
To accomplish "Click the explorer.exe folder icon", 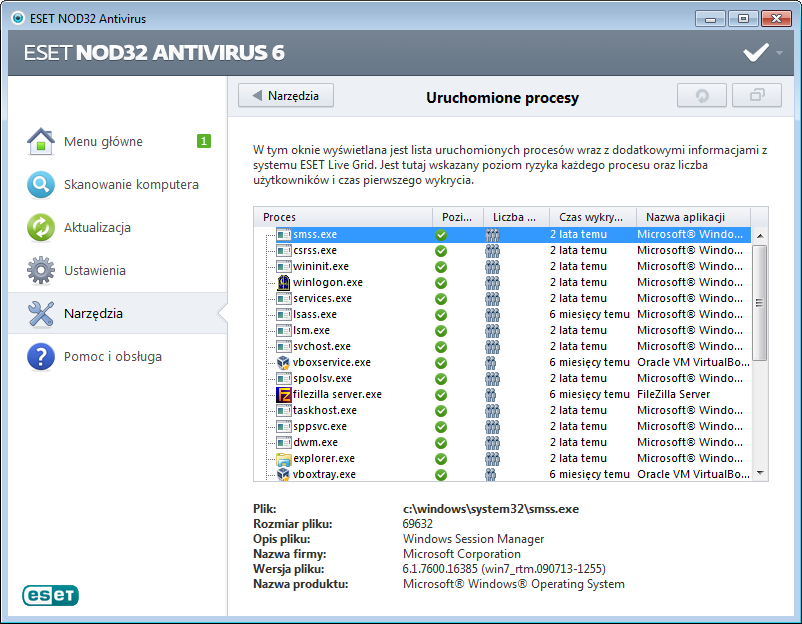I will coord(283,459).
